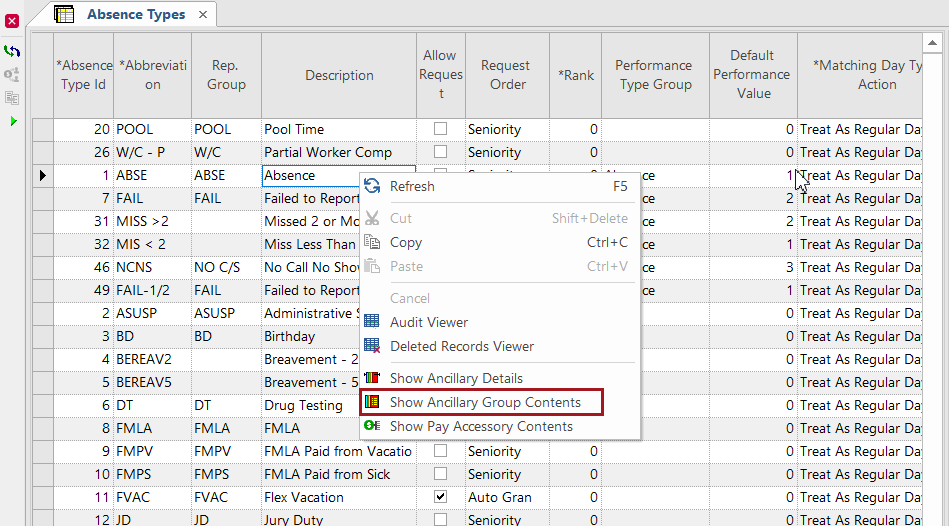Click the Refresh icon in context menu

pos(372,186)
